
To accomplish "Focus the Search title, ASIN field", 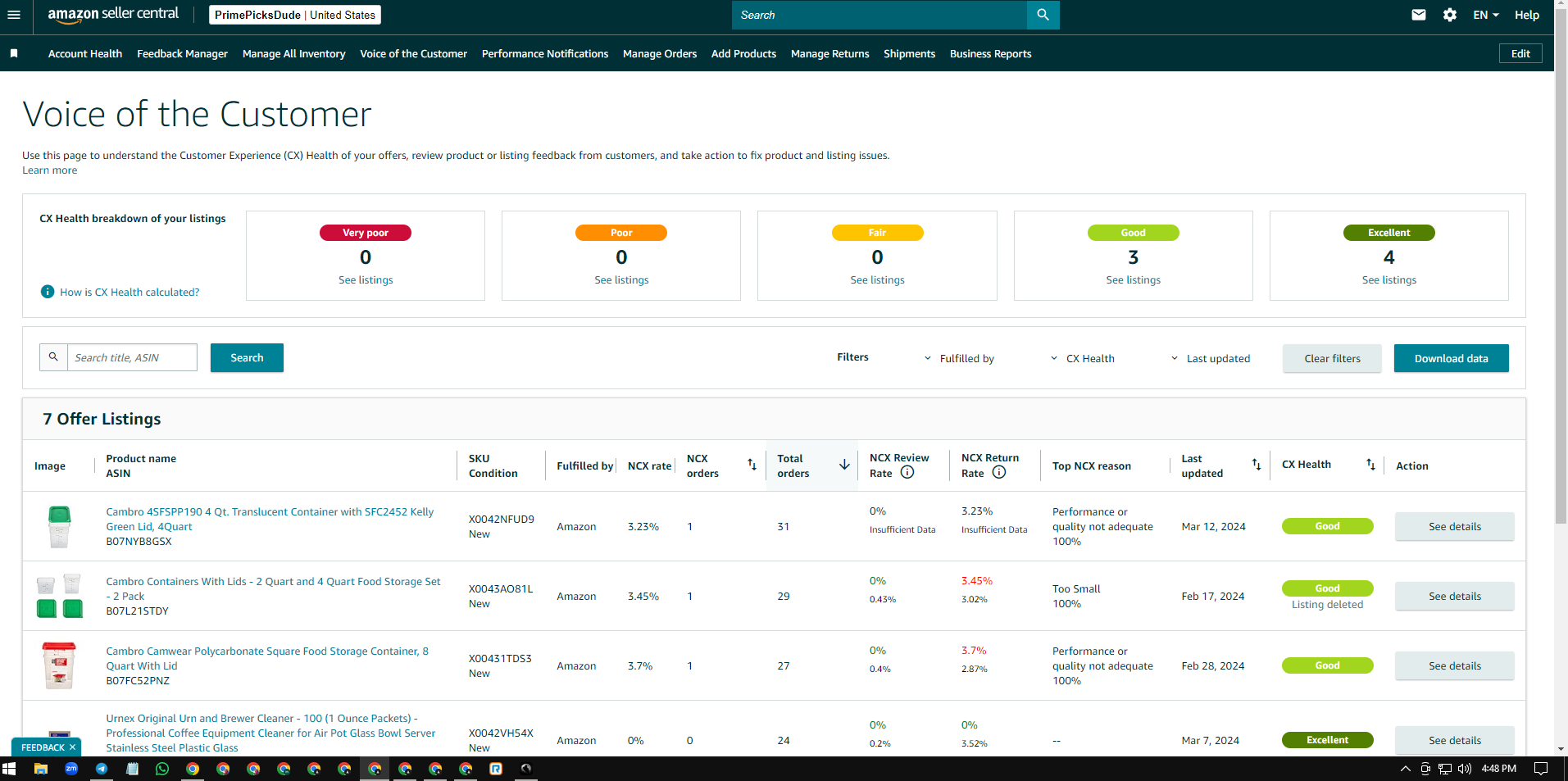I will (132, 357).
